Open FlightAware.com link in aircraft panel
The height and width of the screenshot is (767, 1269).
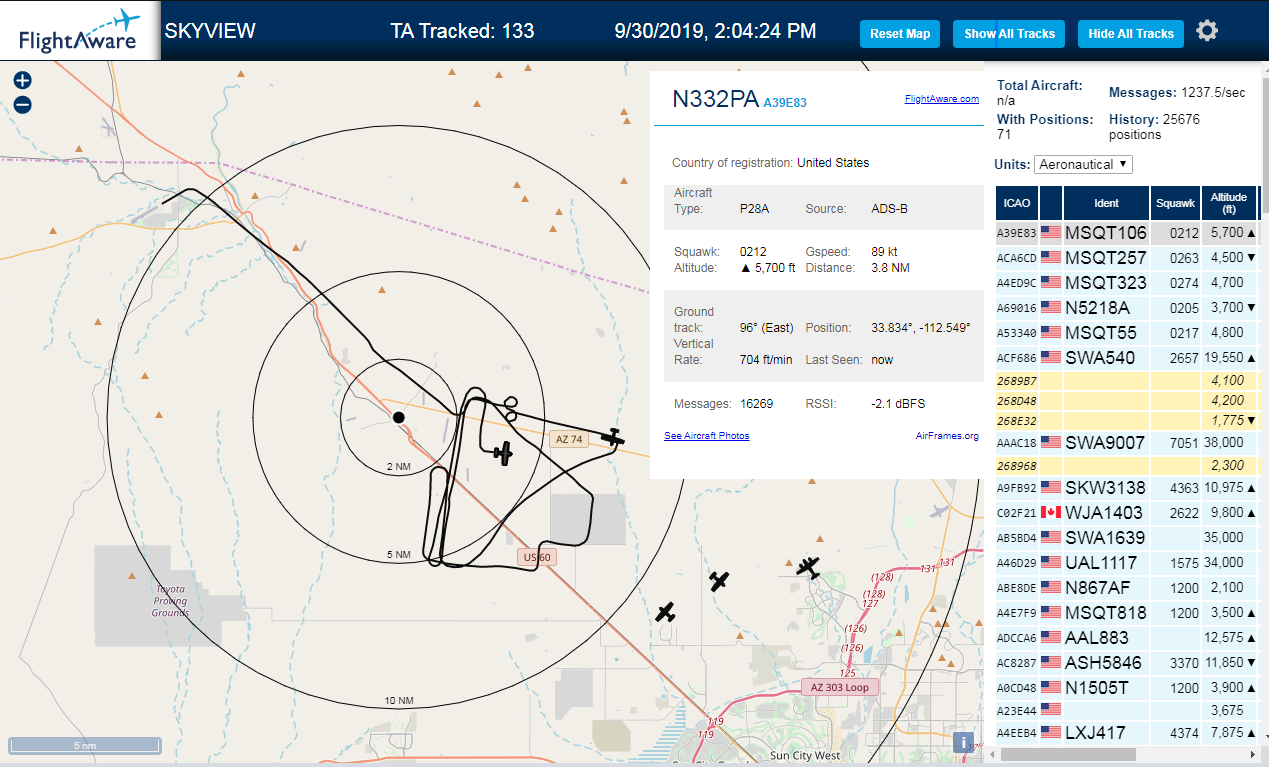pos(942,99)
